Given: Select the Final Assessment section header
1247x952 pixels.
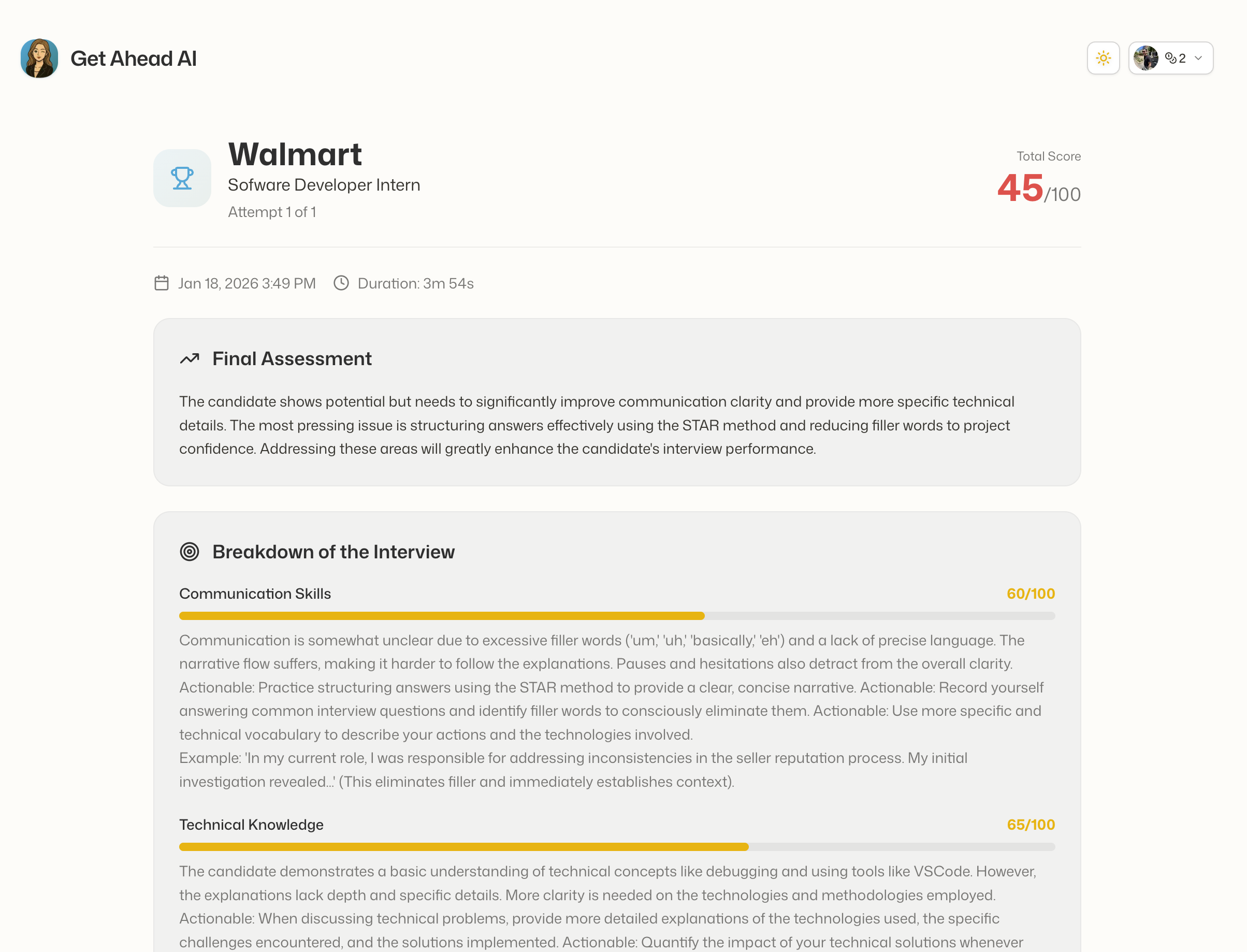Looking at the screenshot, I should point(292,358).
